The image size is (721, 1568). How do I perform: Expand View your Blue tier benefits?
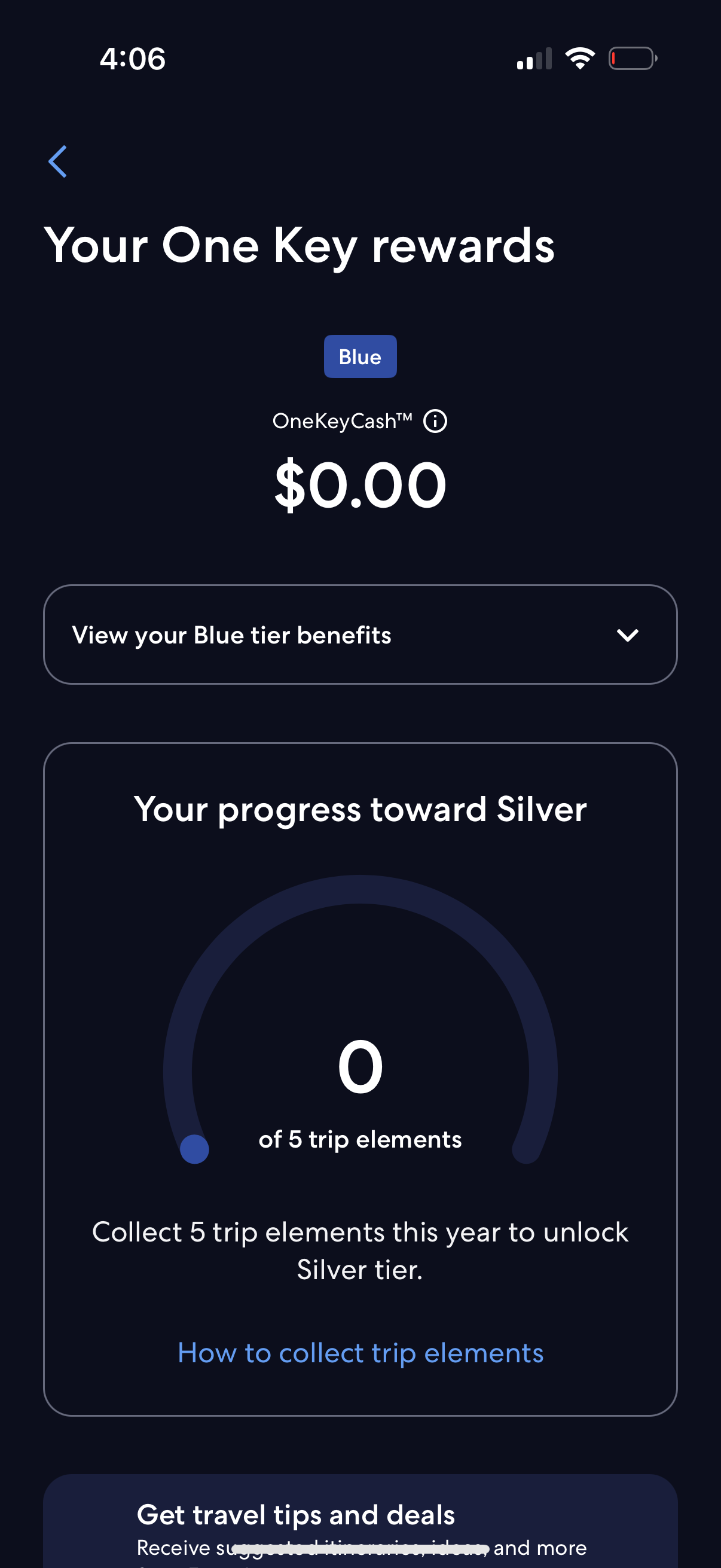pos(231,635)
